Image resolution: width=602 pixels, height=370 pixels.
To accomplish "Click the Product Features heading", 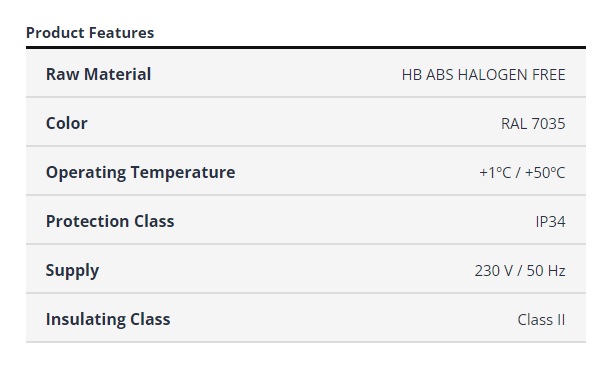I will tap(90, 33).
